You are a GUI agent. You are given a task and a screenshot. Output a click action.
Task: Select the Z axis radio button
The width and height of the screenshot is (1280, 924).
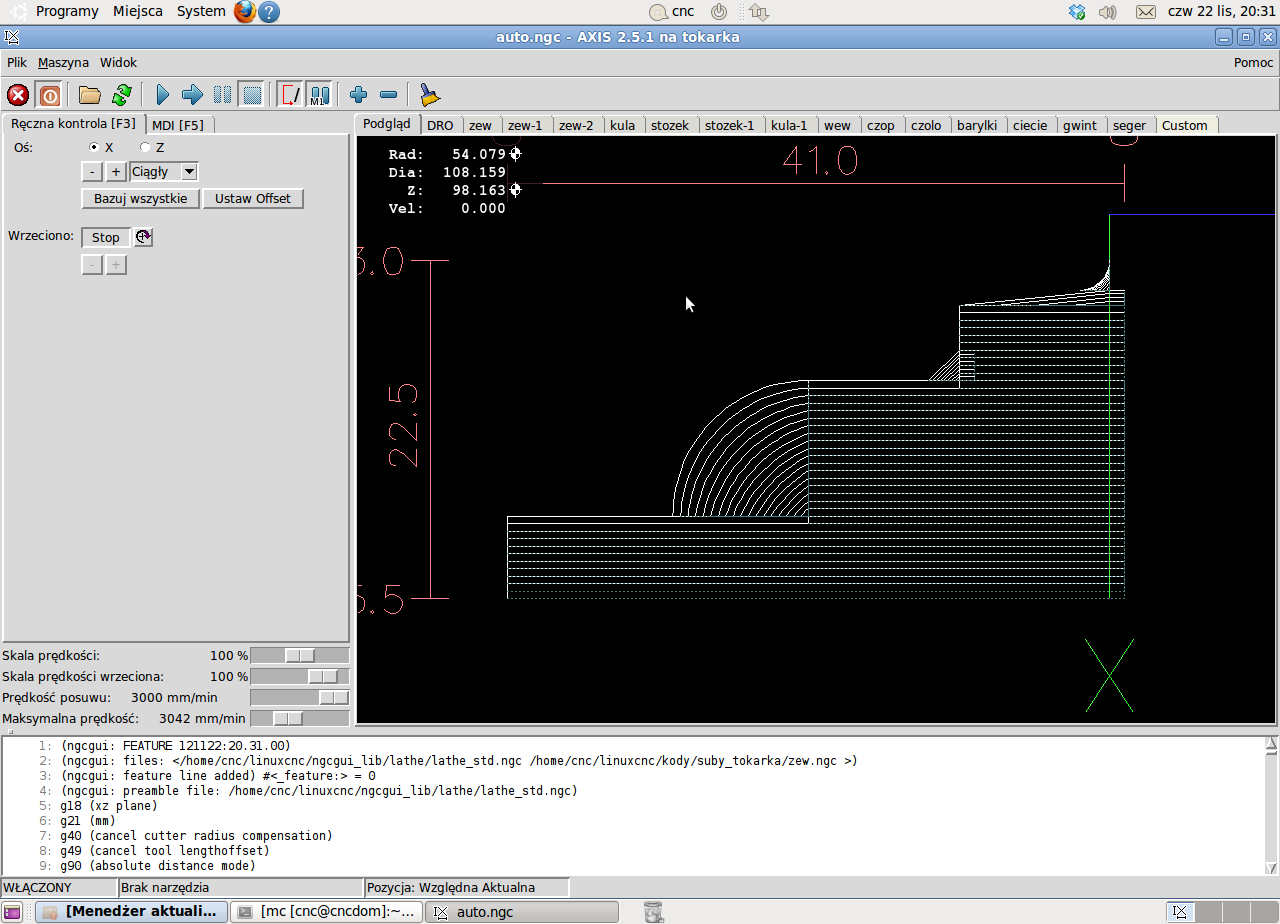[145, 147]
